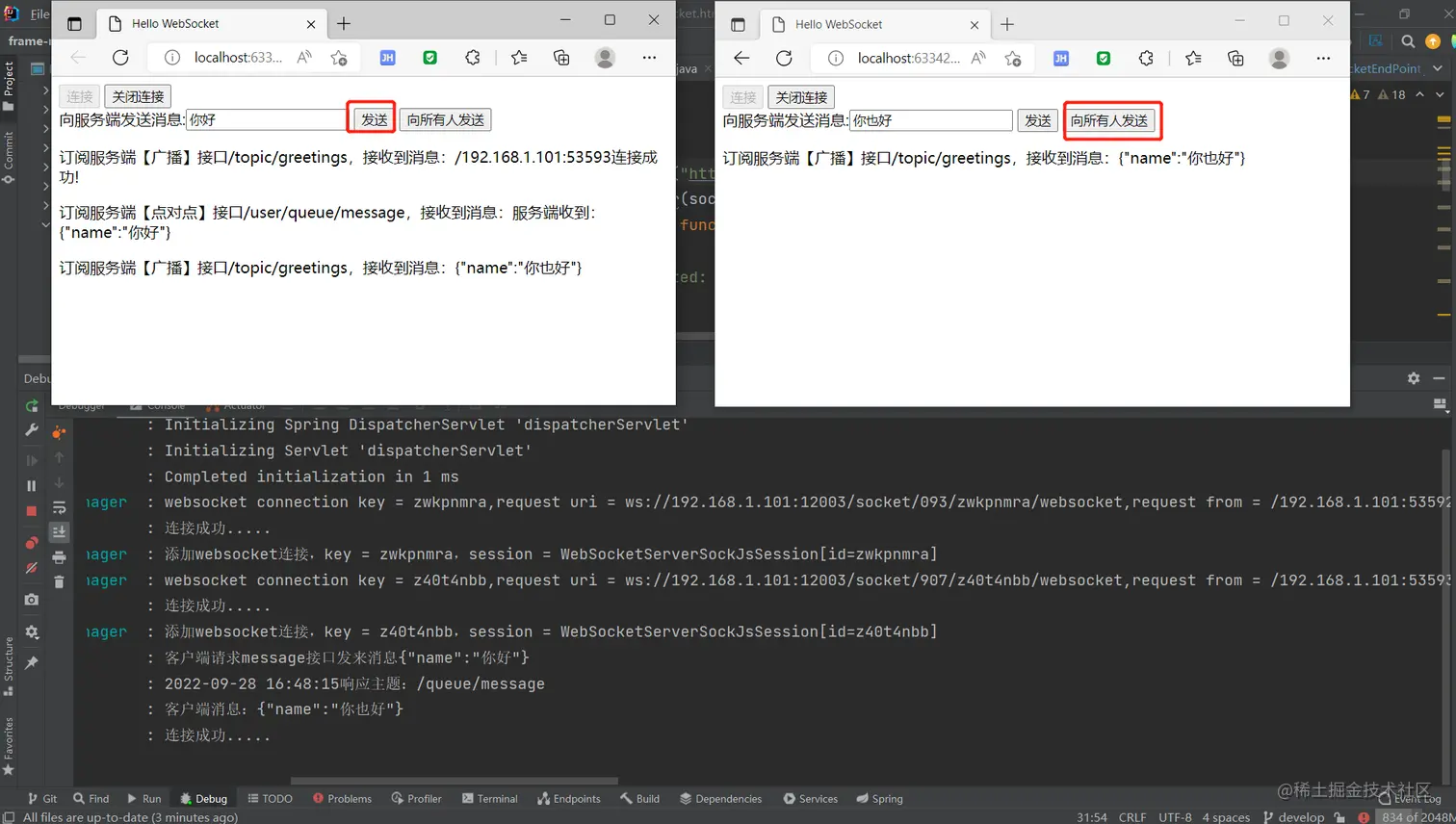Image resolution: width=1456 pixels, height=824 pixels.
Task: Open the File menu in IDE
Action: [39, 13]
